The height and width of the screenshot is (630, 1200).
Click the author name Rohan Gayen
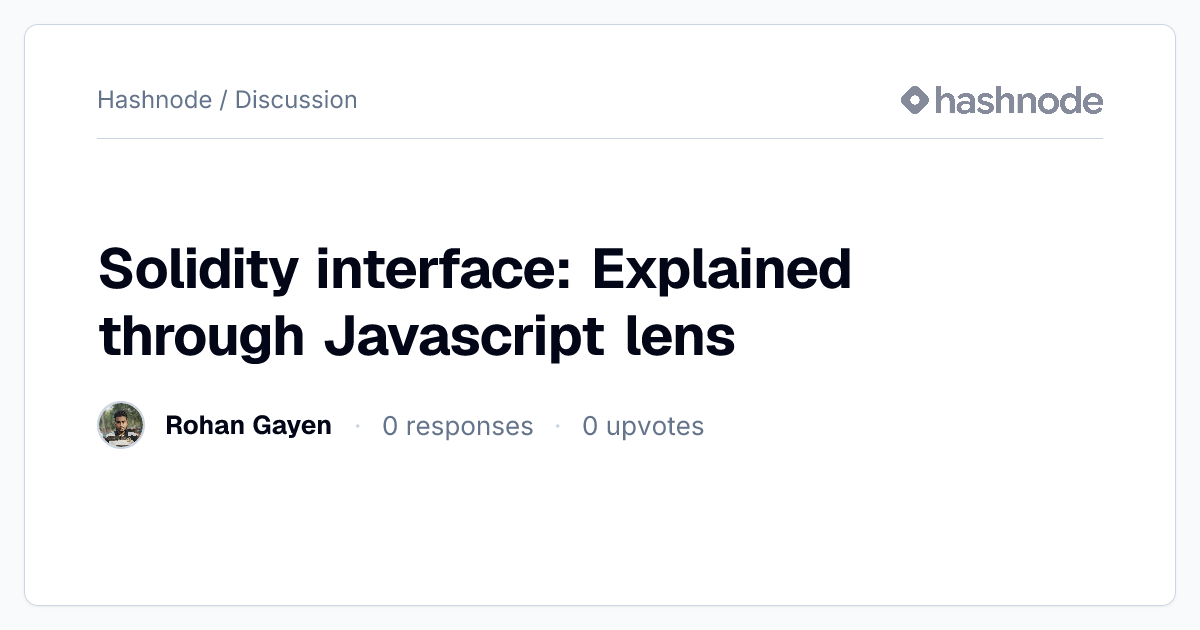tap(248, 425)
